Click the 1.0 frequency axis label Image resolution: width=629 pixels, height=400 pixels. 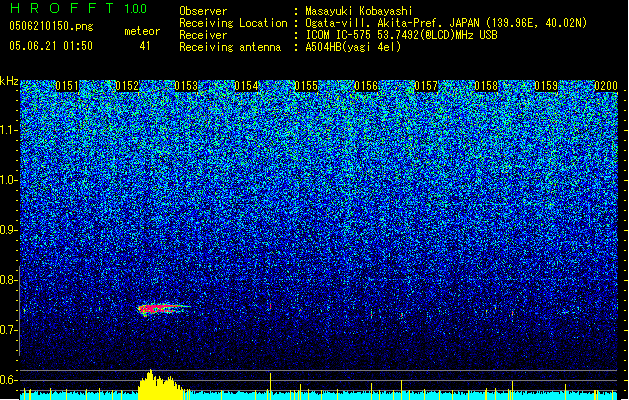[9, 180]
